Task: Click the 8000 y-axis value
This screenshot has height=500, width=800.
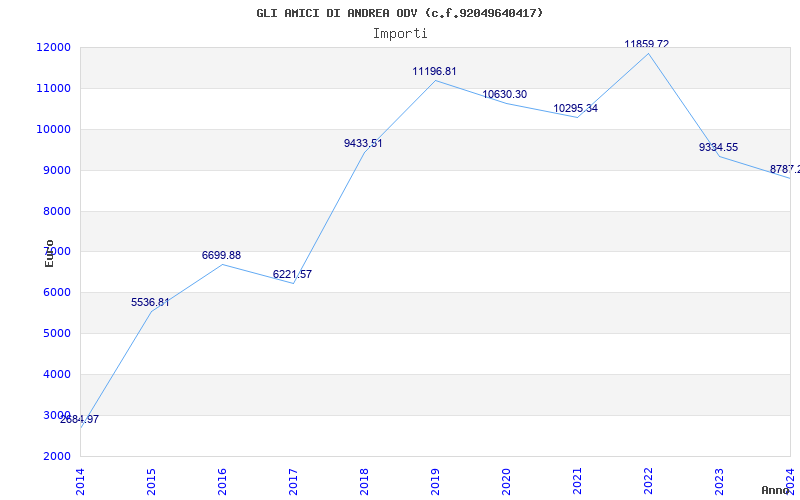Action: click(56, 211)
